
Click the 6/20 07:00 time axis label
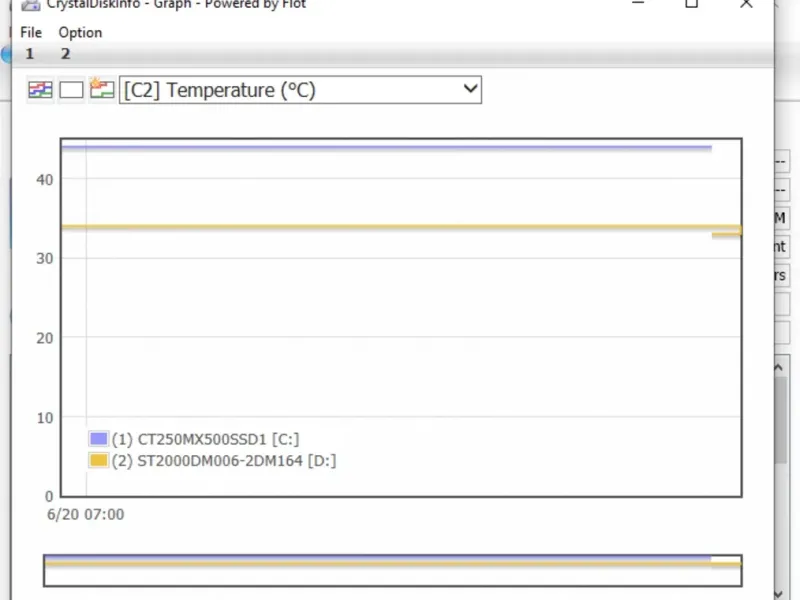[86, 514]
